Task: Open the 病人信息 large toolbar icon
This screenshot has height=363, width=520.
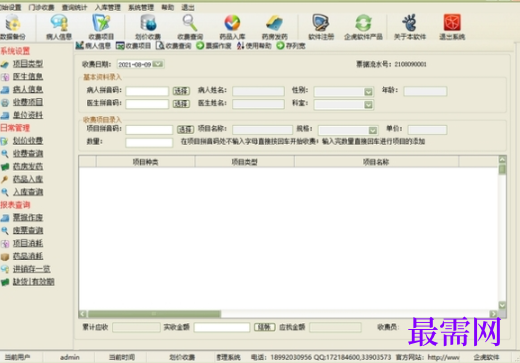Action: click(59, 27)
